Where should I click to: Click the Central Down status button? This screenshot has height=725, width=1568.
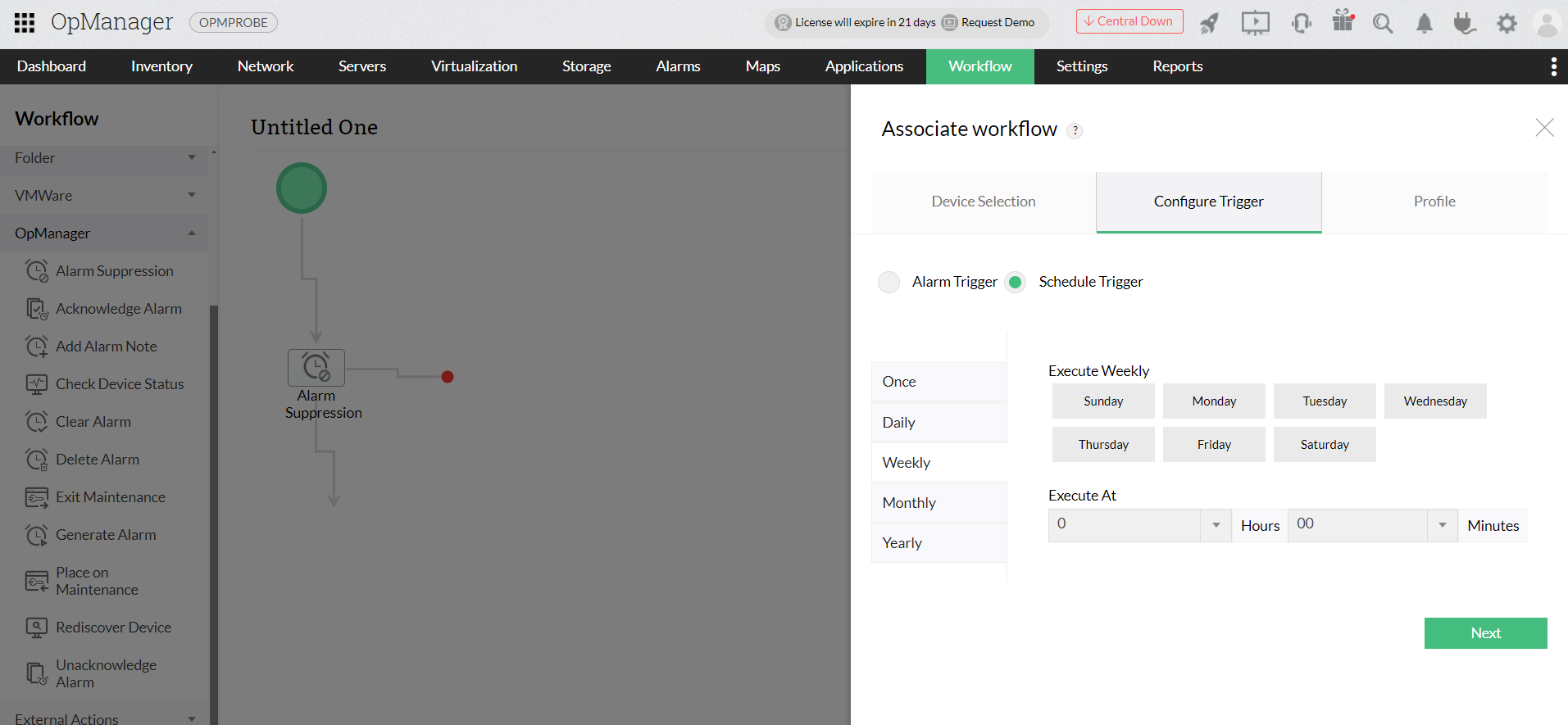tap(1129, 21)
